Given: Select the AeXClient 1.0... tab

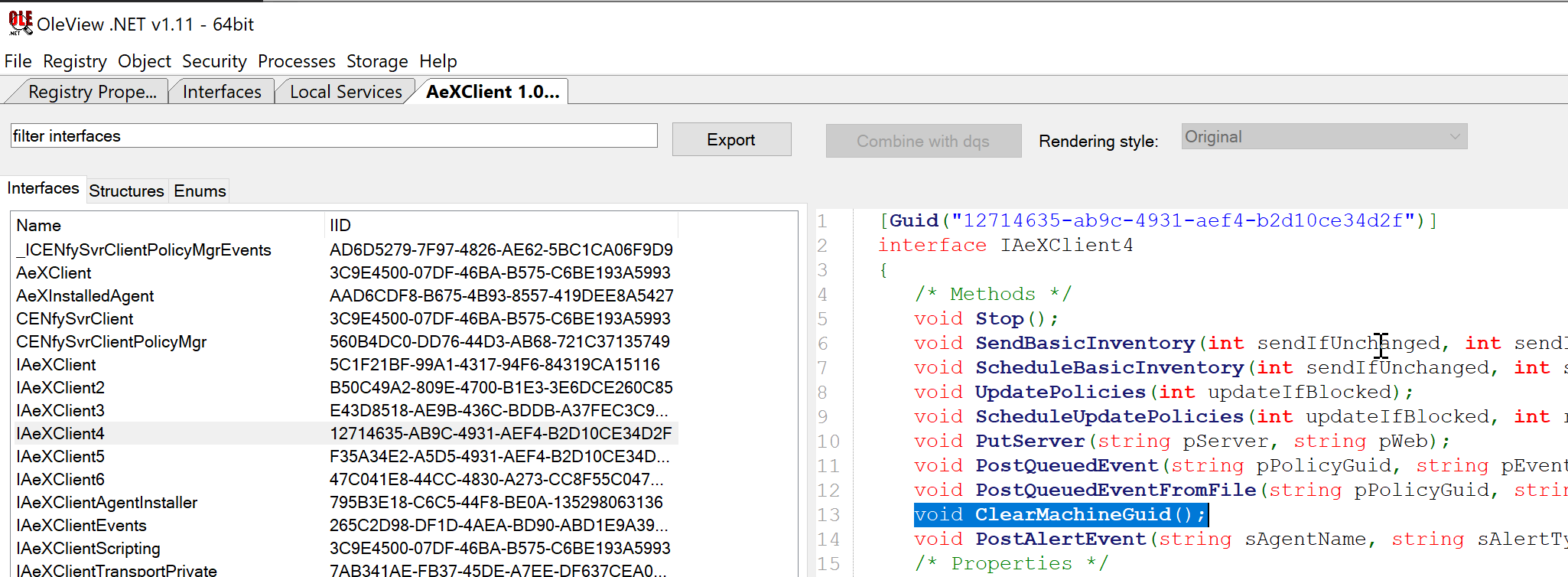Looking at the screenshot, I should pos(493,92).
